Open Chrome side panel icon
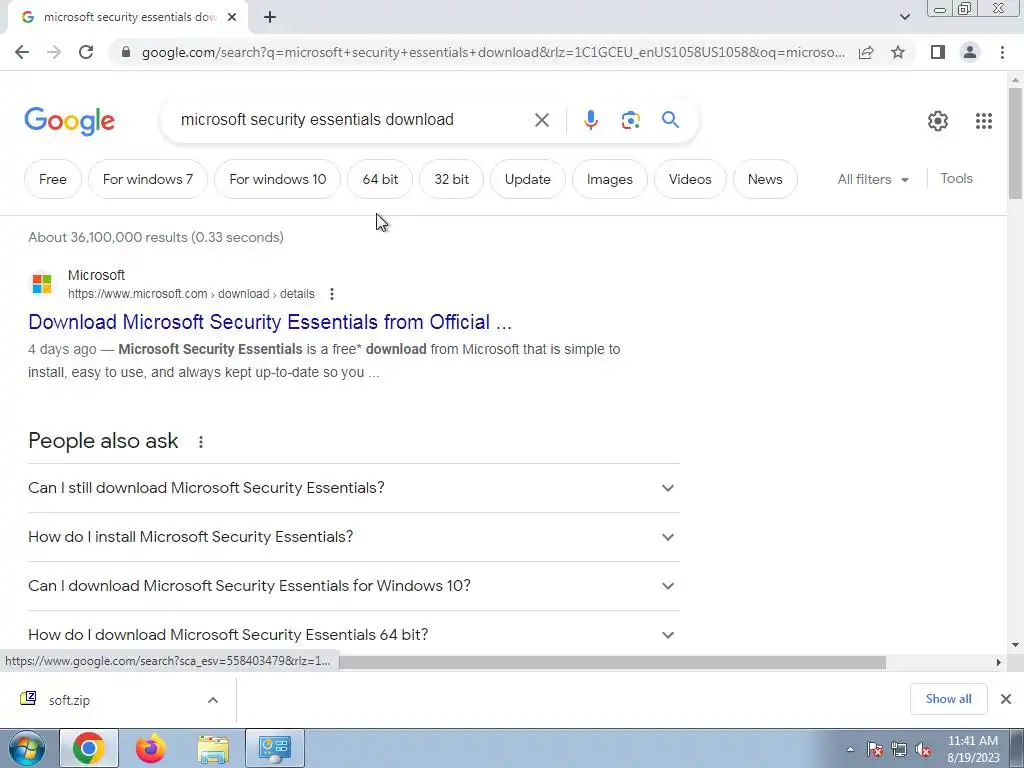 click(938, 52)
